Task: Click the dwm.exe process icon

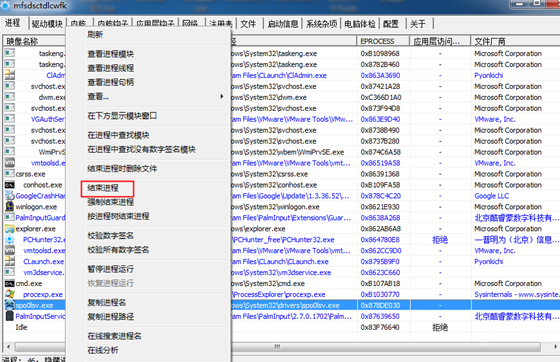Action: click(10, 97)
